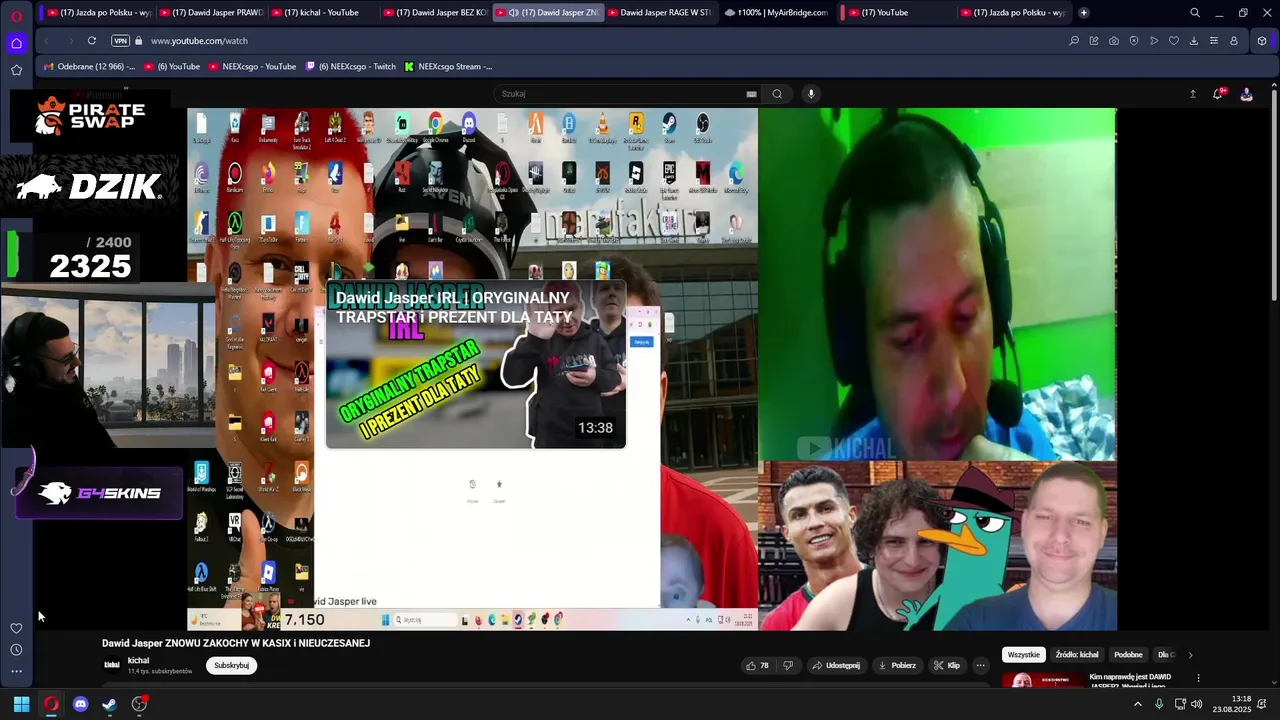Select the 'Źródło: kichal' chip

pos(1077,655)
